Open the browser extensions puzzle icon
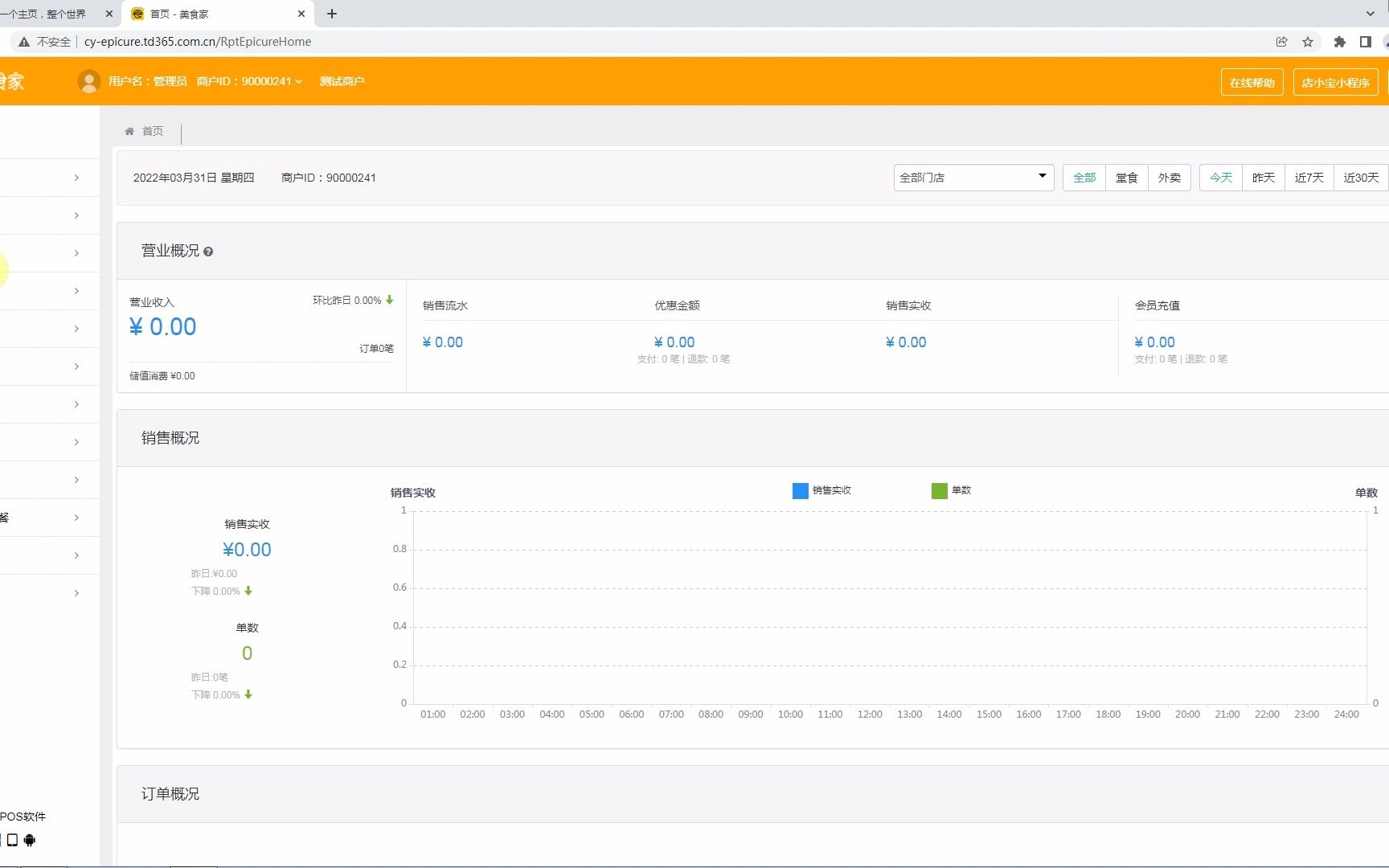Viewport: 1389px width, 868px height. coord(1339,42)
